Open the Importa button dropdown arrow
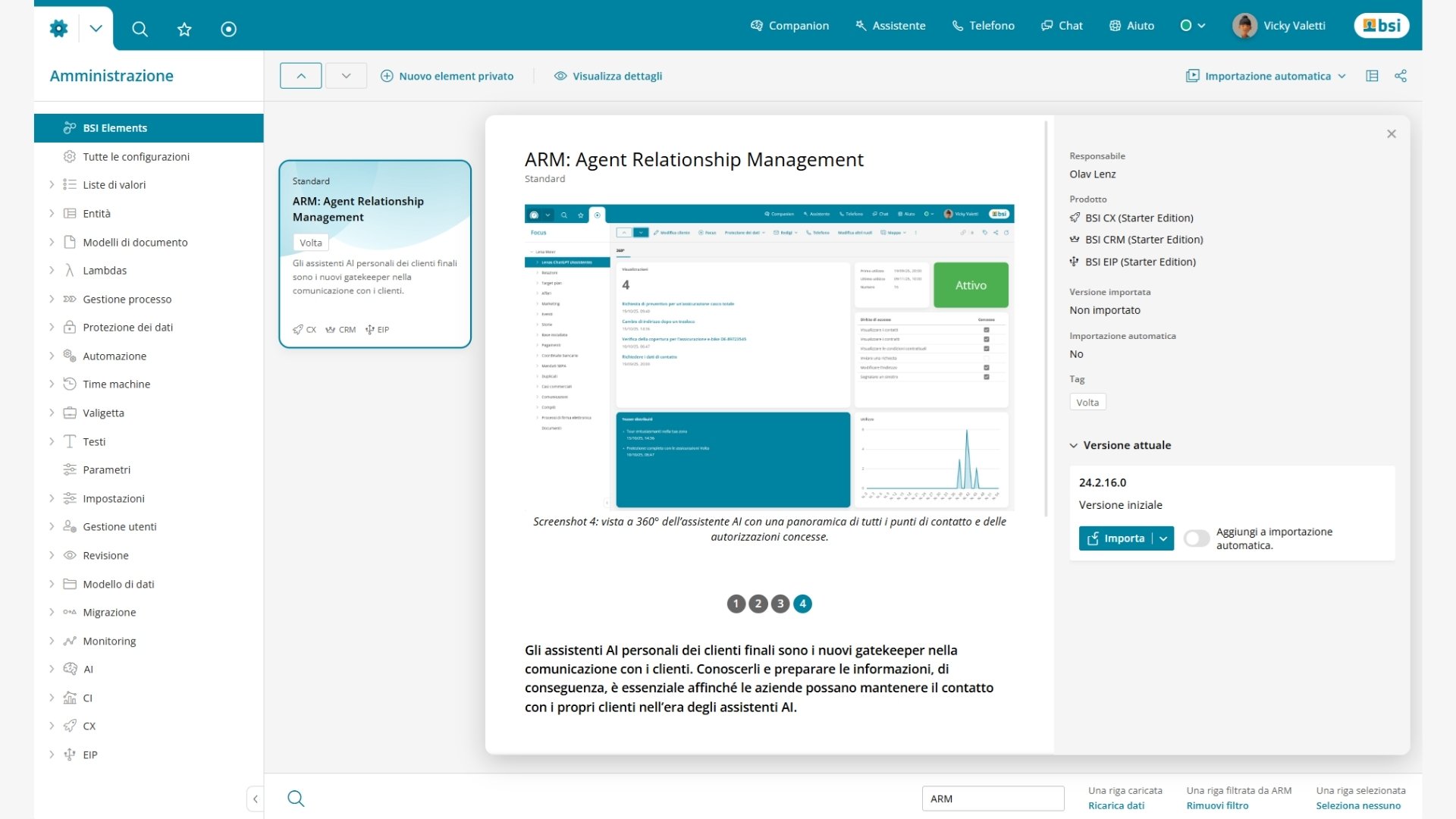Image resolution: width=1456 pixels, height=819 pixels. tap(1164, 538)
